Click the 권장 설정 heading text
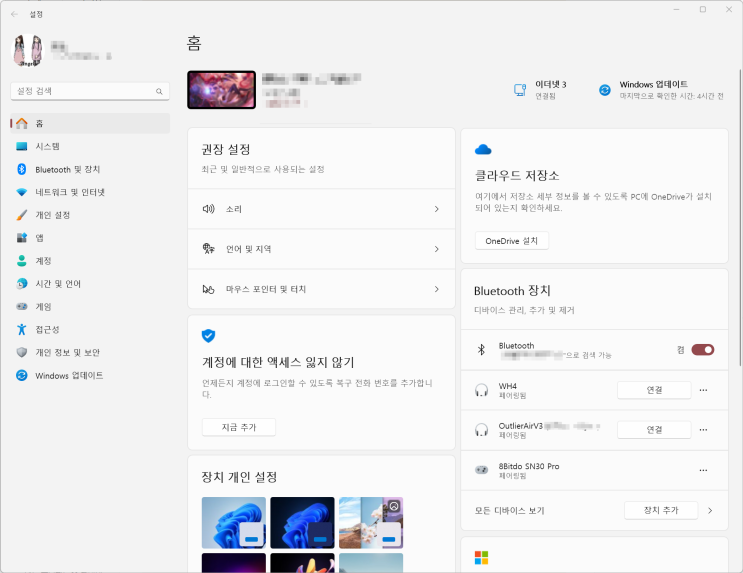Viewport: 743px width, 573px height. coord(226,149)
